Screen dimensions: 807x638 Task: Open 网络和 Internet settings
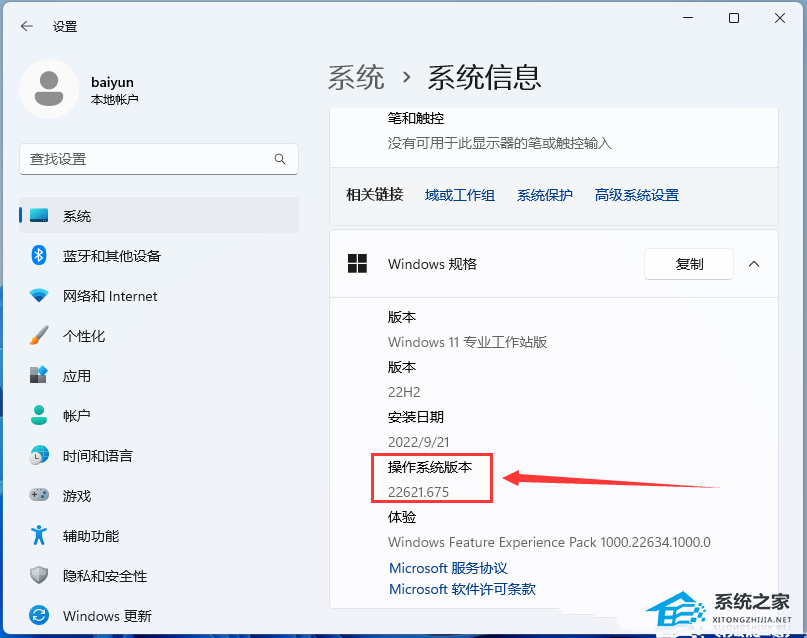[x=110, y=296]
